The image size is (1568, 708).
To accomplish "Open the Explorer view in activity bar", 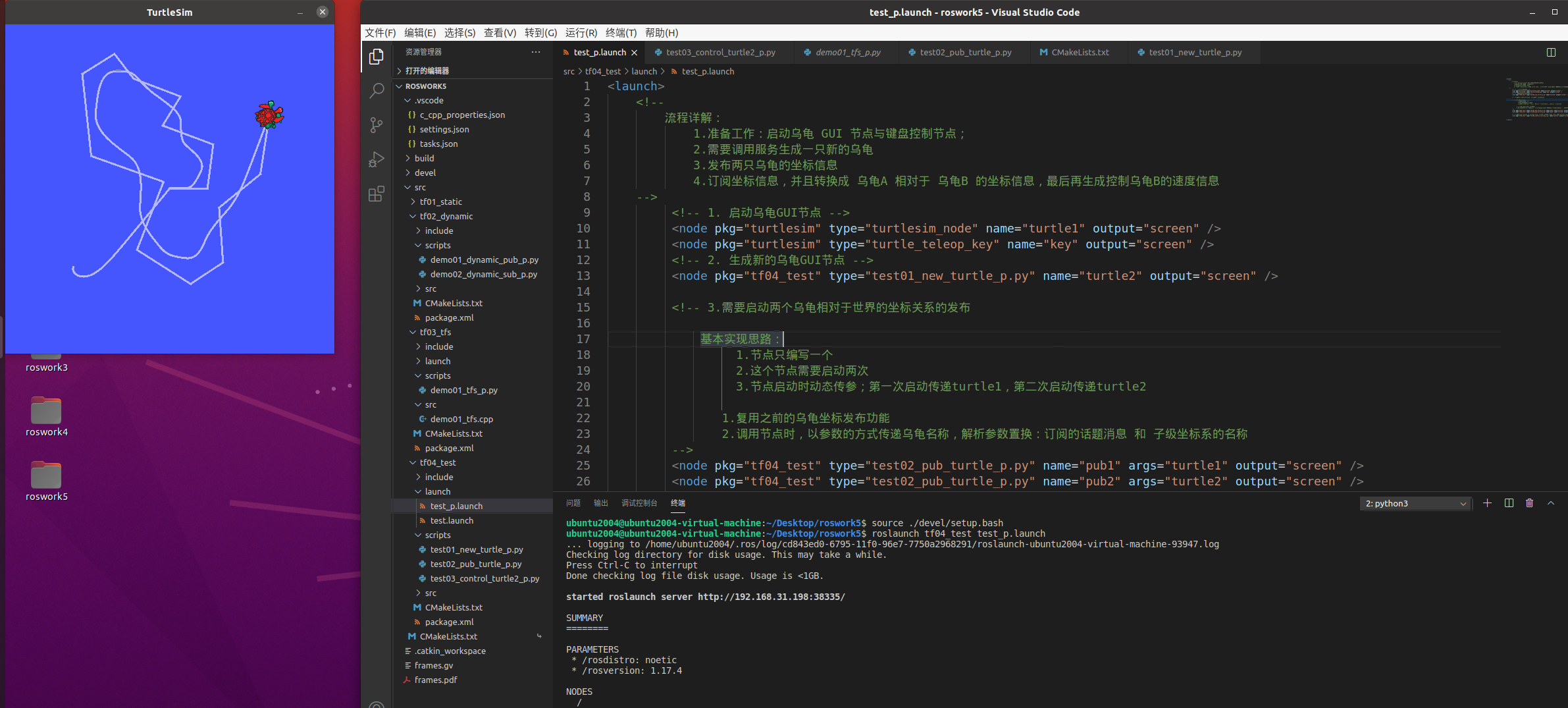I will point(377,57).
